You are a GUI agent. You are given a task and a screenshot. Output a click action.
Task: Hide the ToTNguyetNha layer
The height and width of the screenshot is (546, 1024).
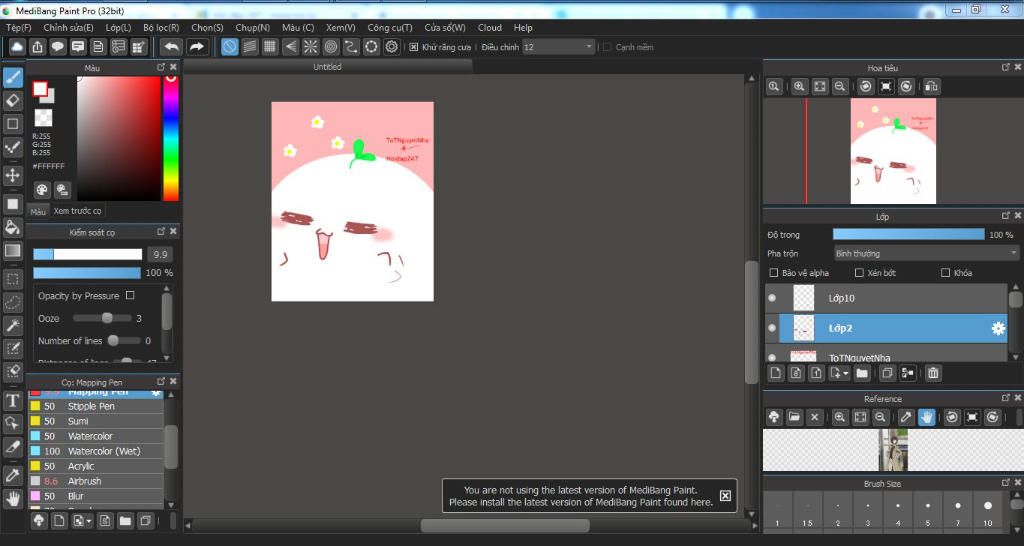point(772,357)
